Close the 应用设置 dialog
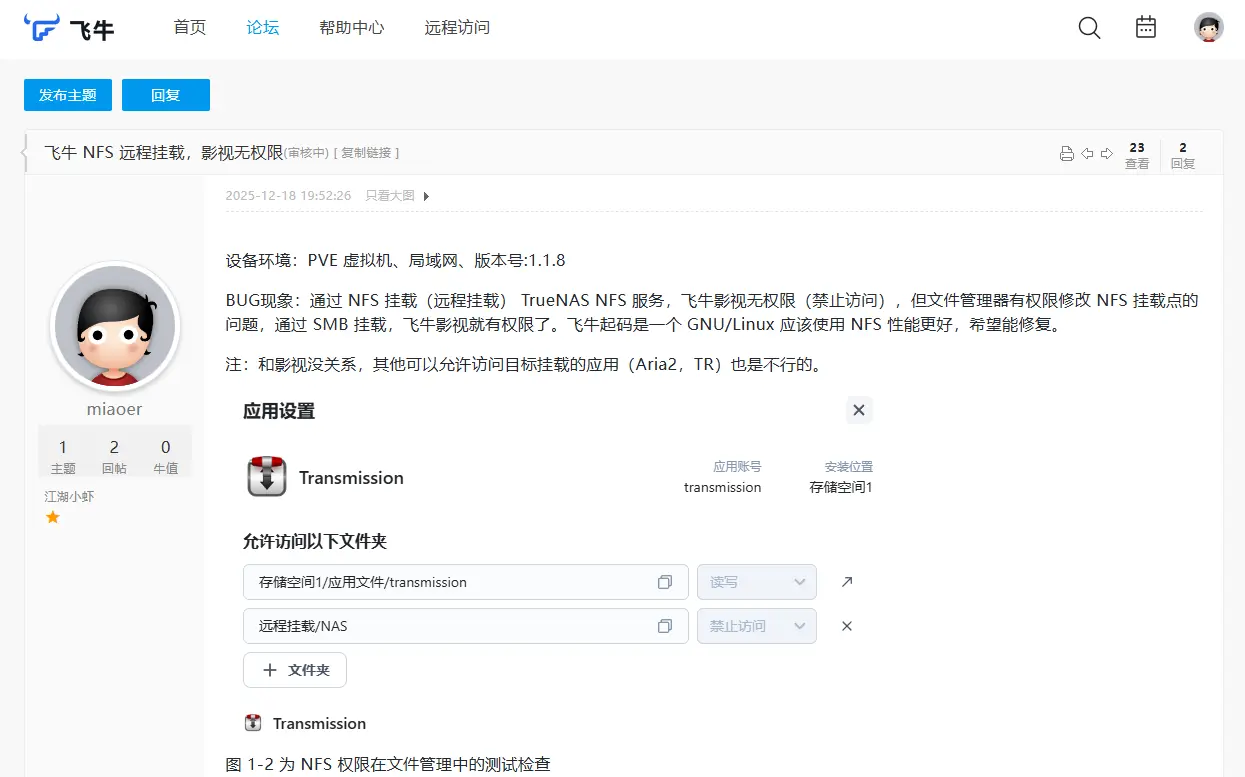Viewport: 1245px width, 777px height. point(858,410)
